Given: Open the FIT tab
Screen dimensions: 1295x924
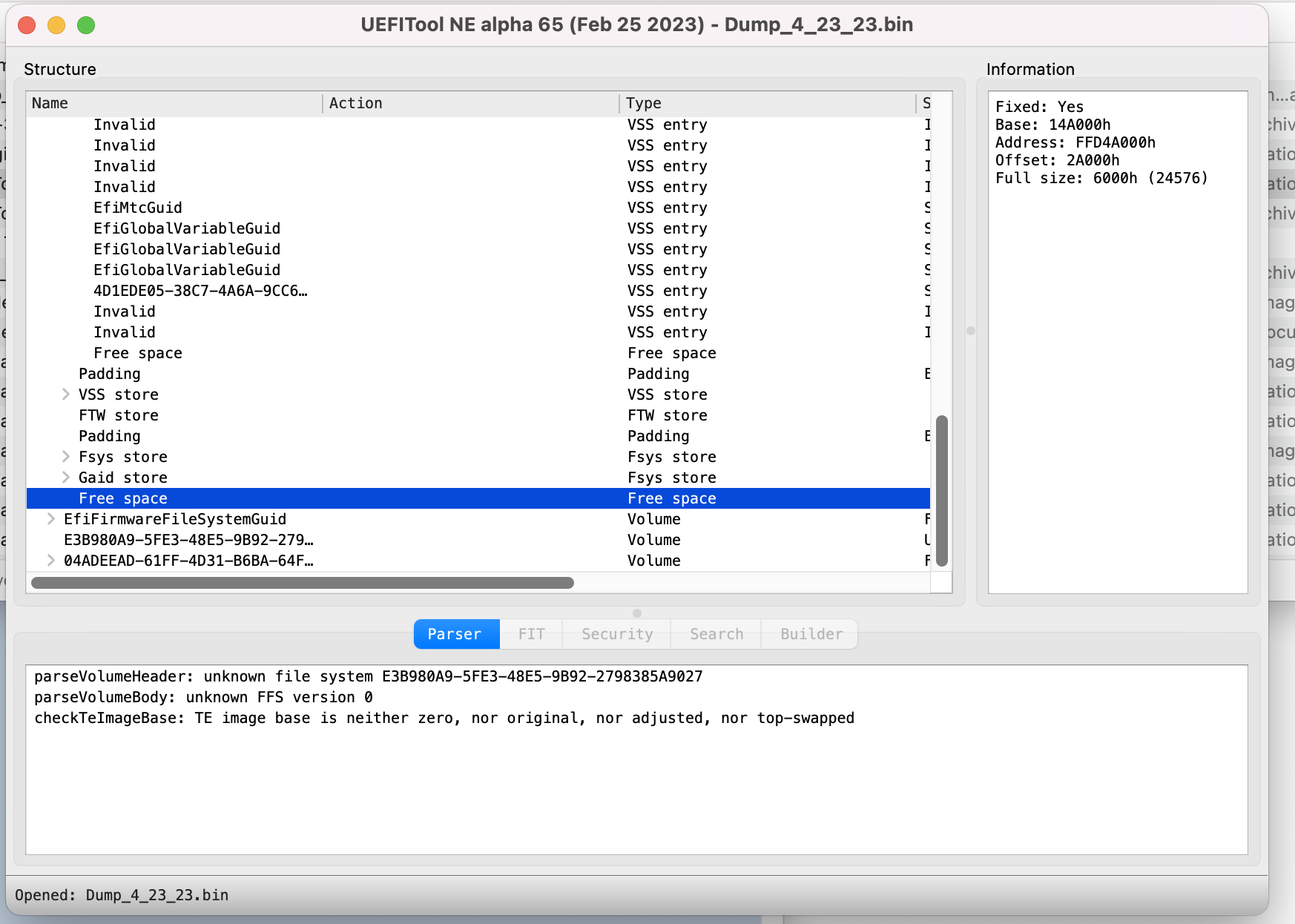Looking at the screenshot, I should tap(531, 634).
